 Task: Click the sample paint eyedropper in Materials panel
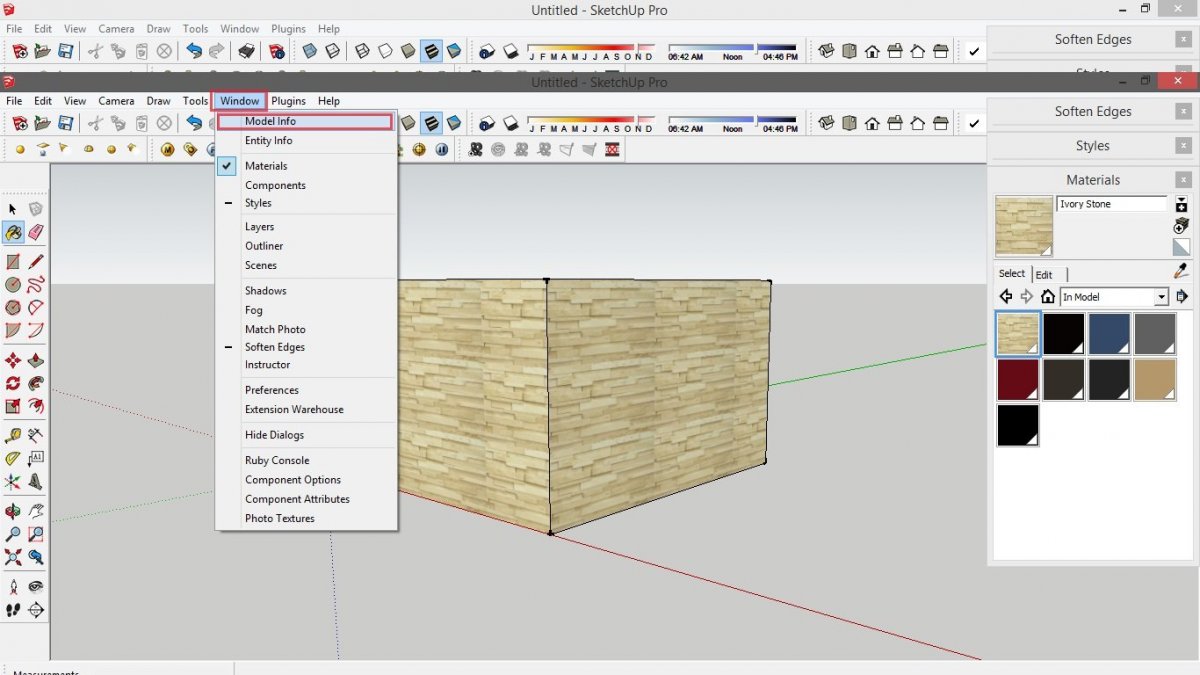[x=1178, y=271]
